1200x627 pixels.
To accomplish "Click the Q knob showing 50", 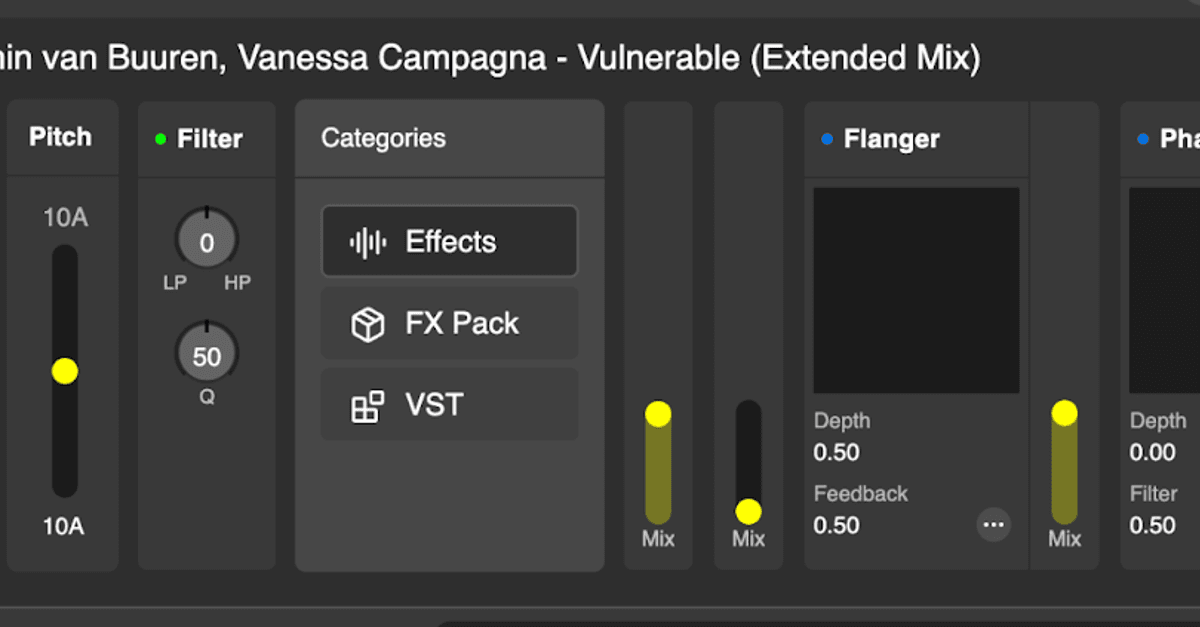I will 206,352.
